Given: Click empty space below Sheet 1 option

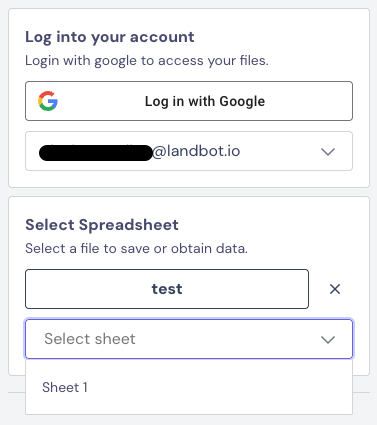Looking at the screenshot, I should (x=189, y=409).
